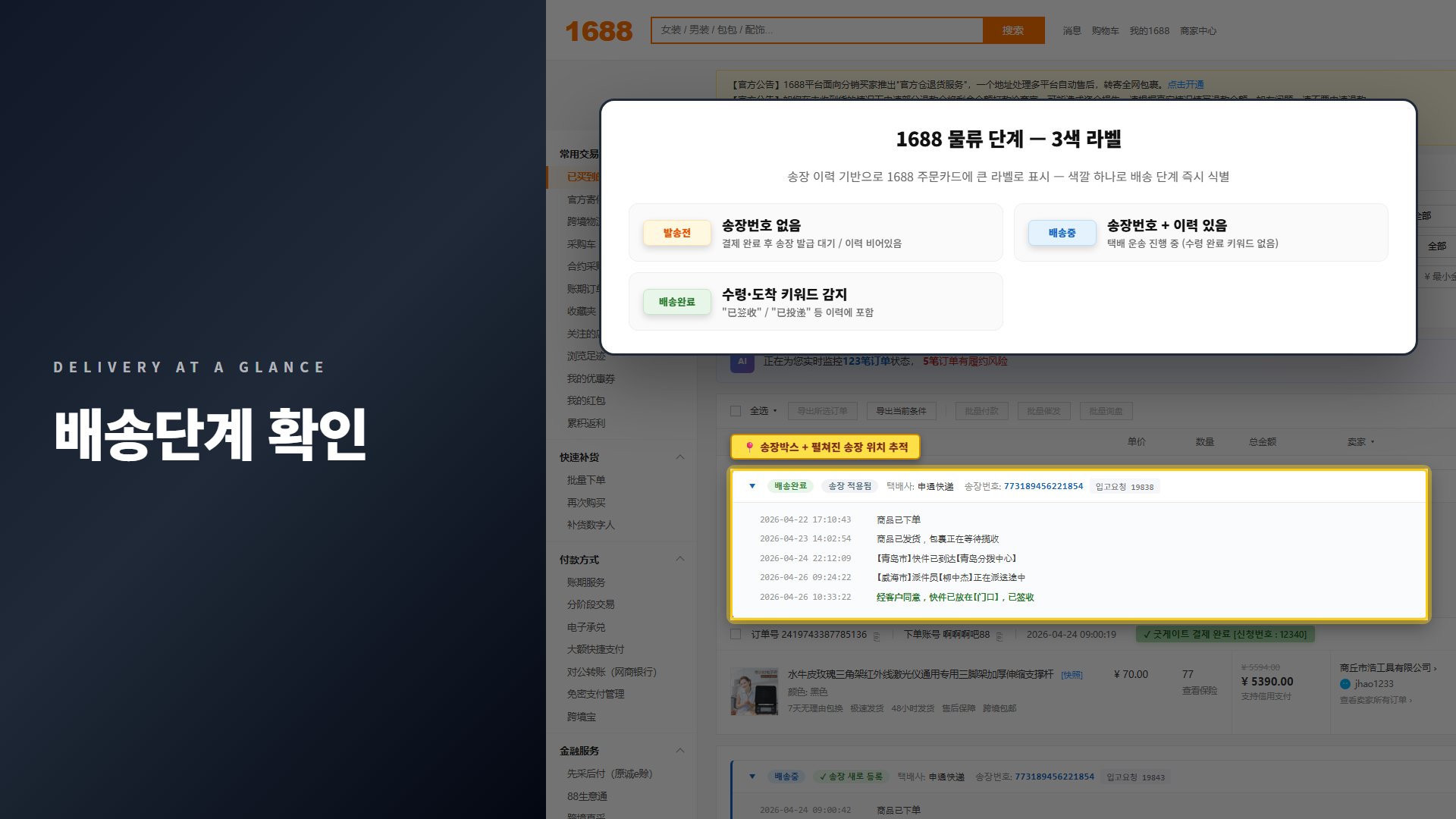Open the tripod product thumbnail image

[x=755, y=691]
